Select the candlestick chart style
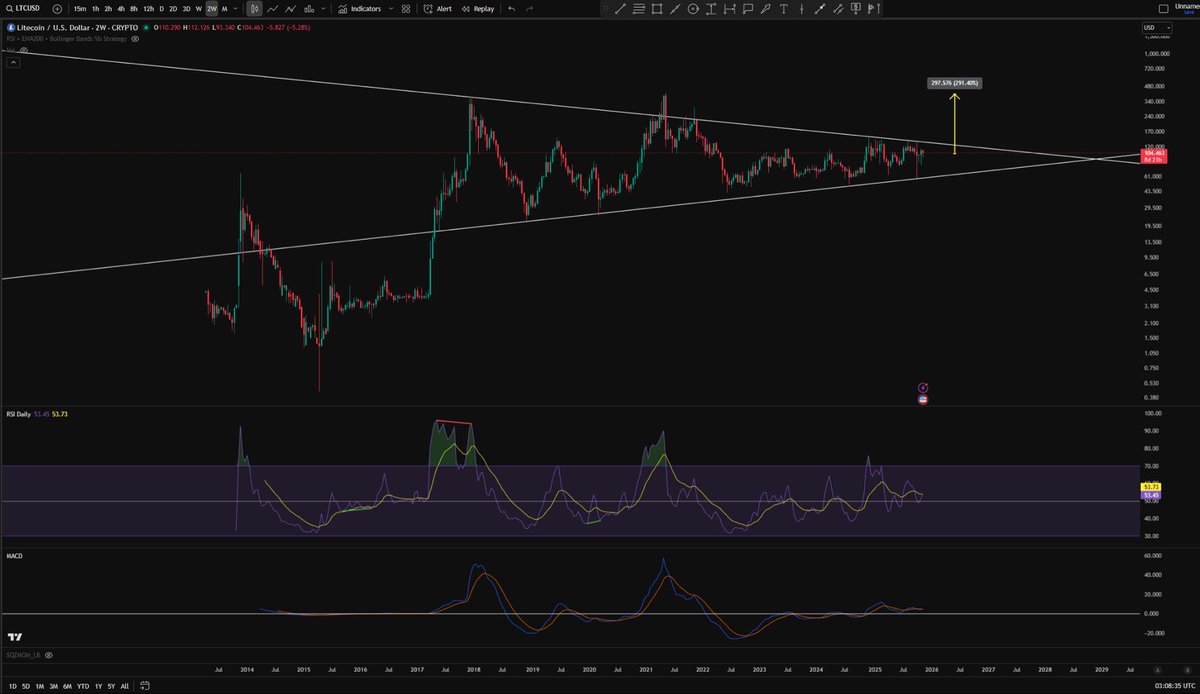 (255, 9)
